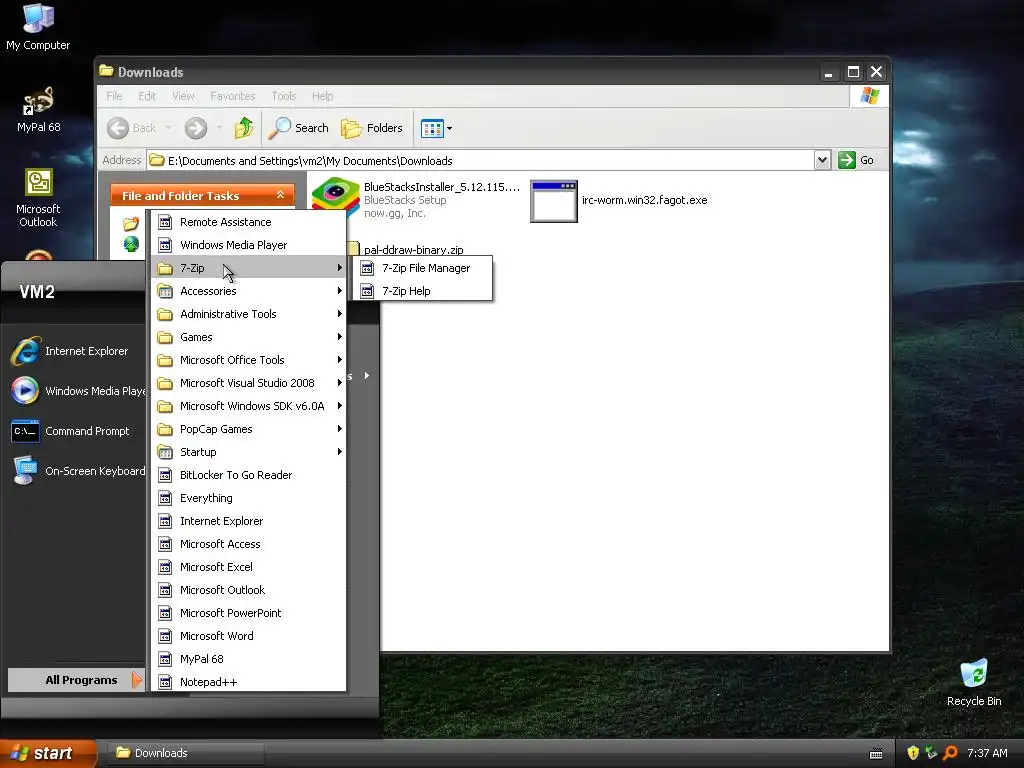1024x768 pixels.
Task: Collapse File and Folder Tasks panel
Action: click(x=280, y=195)
